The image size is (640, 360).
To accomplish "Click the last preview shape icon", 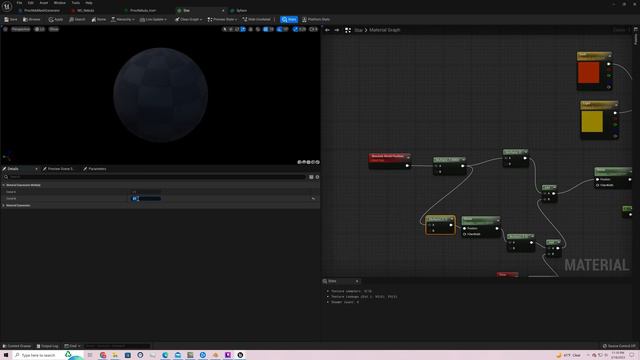I will point(318,162).
